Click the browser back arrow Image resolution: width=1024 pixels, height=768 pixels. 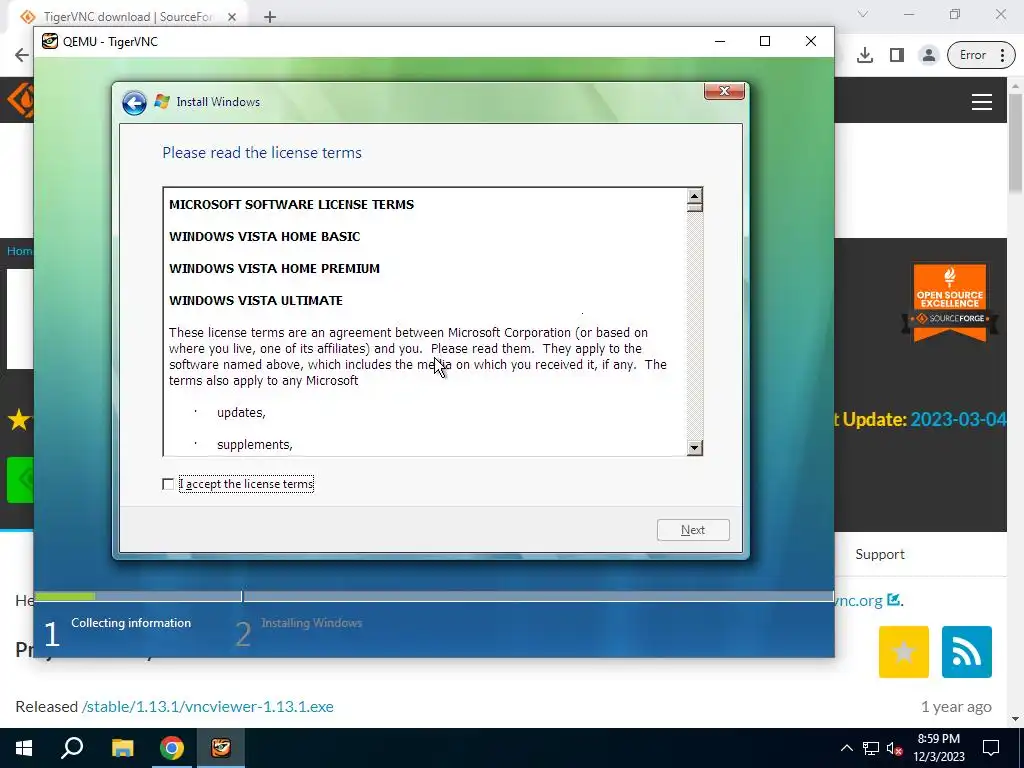[22, 55]
